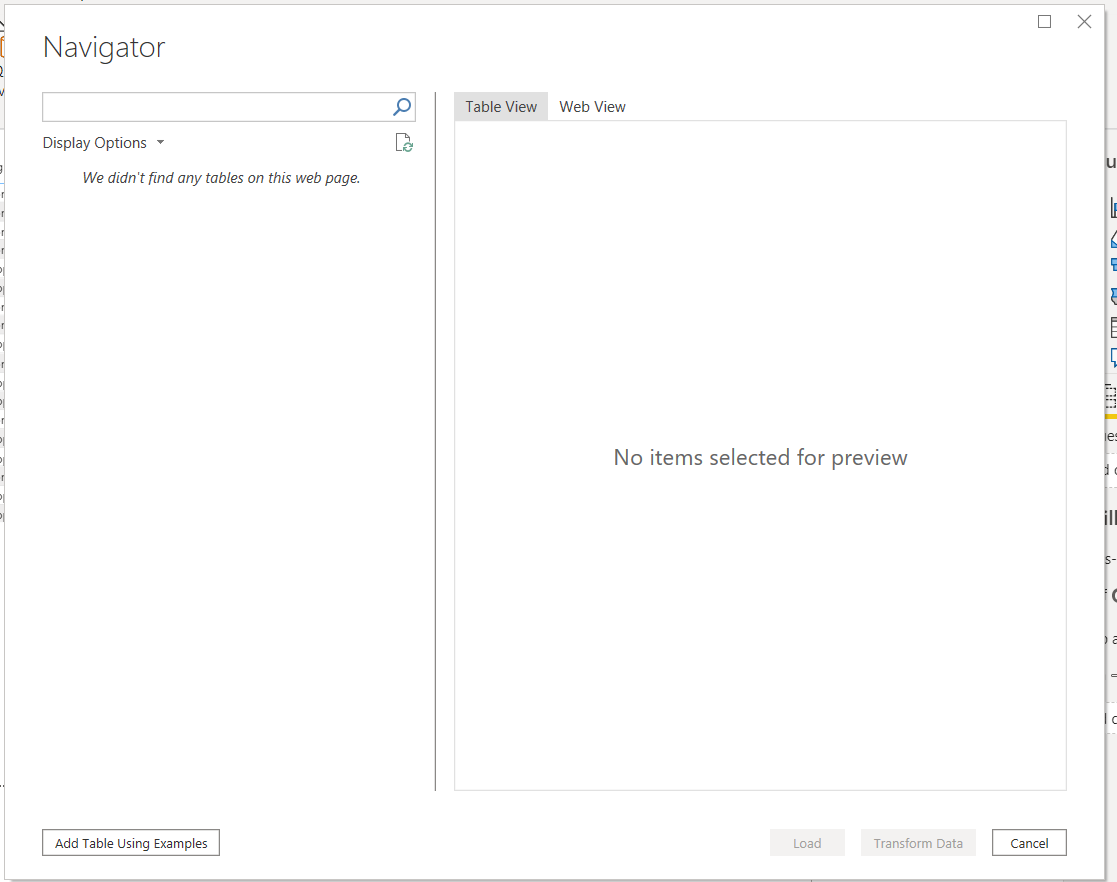This screenshot has width=1117, height=882.
Task: Click the 'We didn't find any tables' message
Action: [x=222, y=178]
